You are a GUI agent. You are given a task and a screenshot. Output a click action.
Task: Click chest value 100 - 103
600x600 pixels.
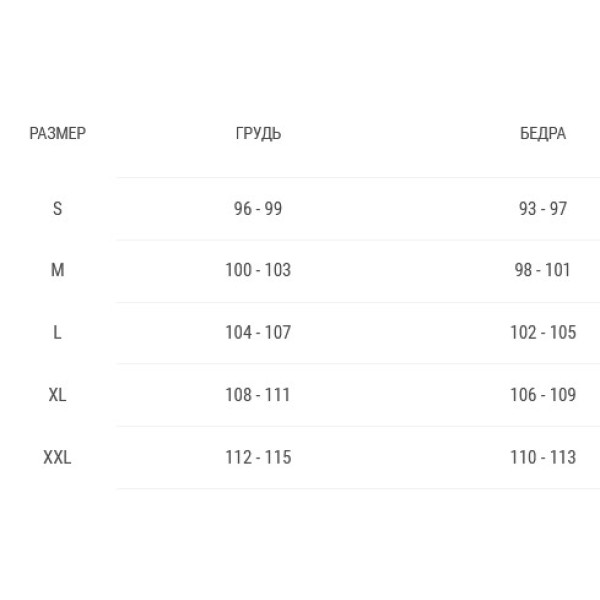click(258, 270)
